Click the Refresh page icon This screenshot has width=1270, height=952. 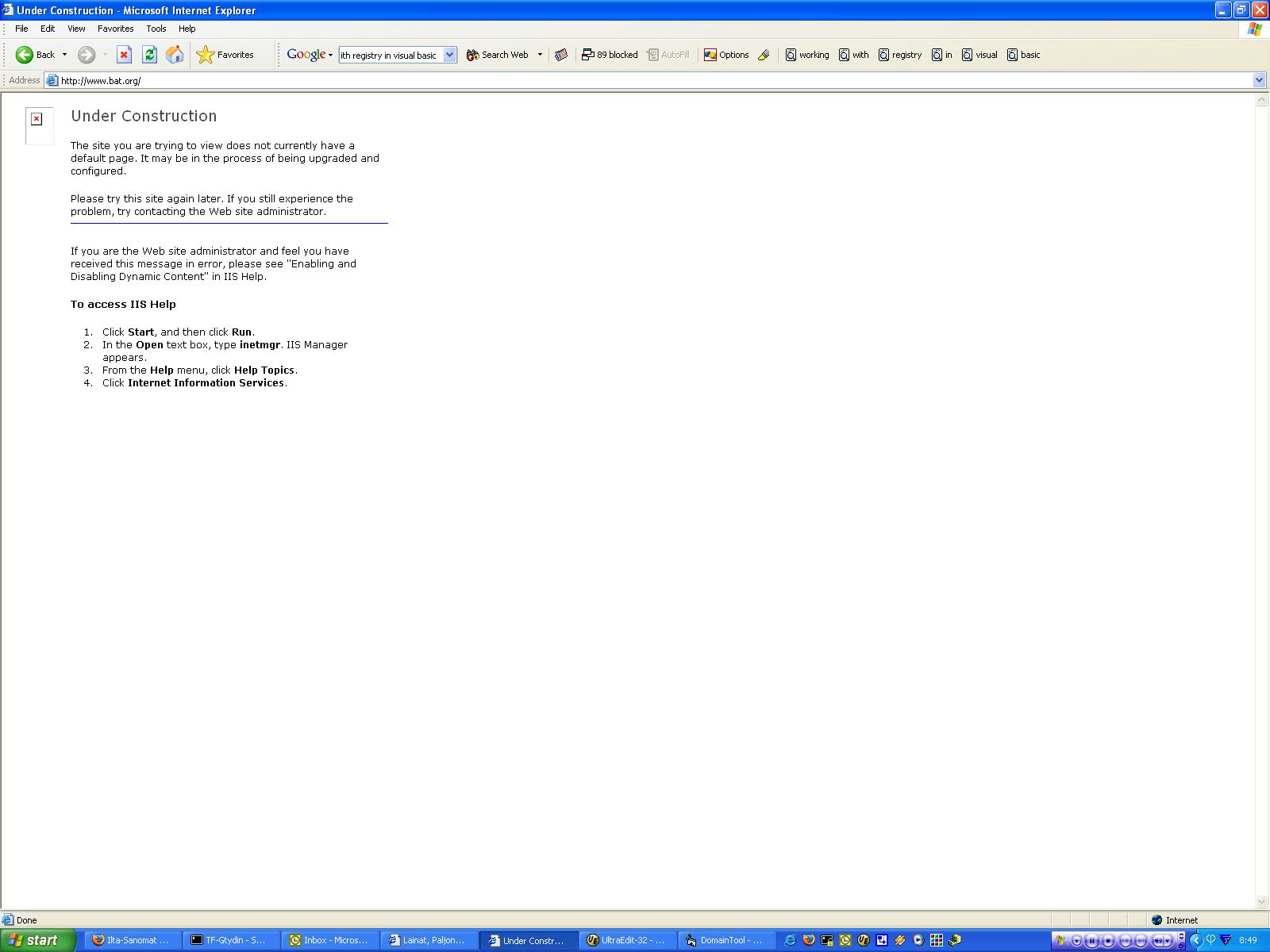pos(149,55)
